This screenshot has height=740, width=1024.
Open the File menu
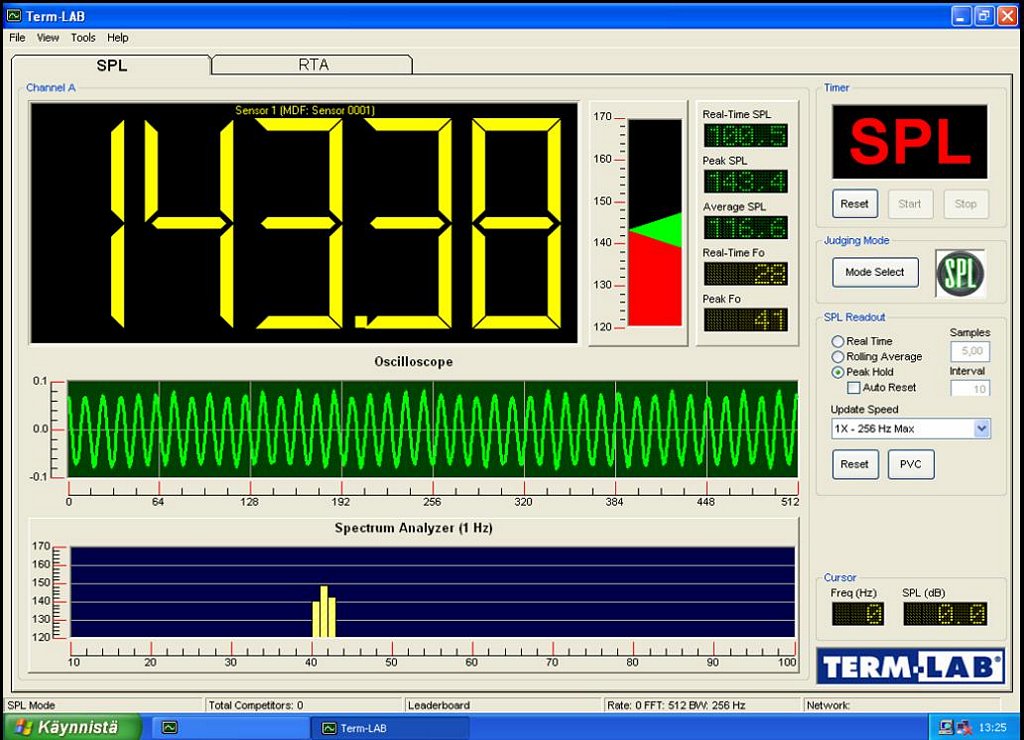click(17, 37)
